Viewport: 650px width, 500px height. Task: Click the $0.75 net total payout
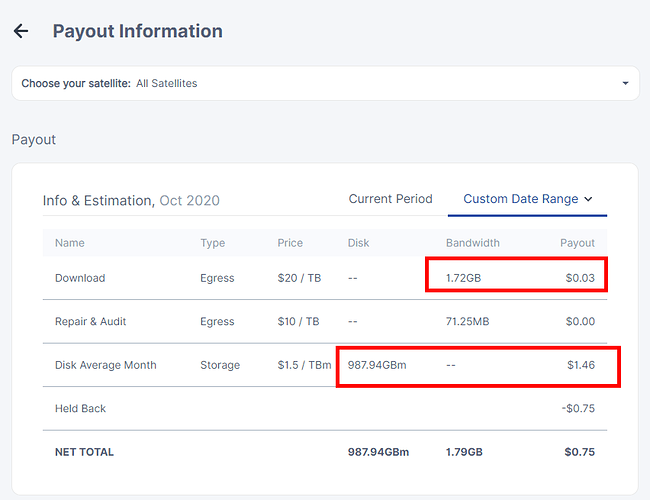coord(580,452)
